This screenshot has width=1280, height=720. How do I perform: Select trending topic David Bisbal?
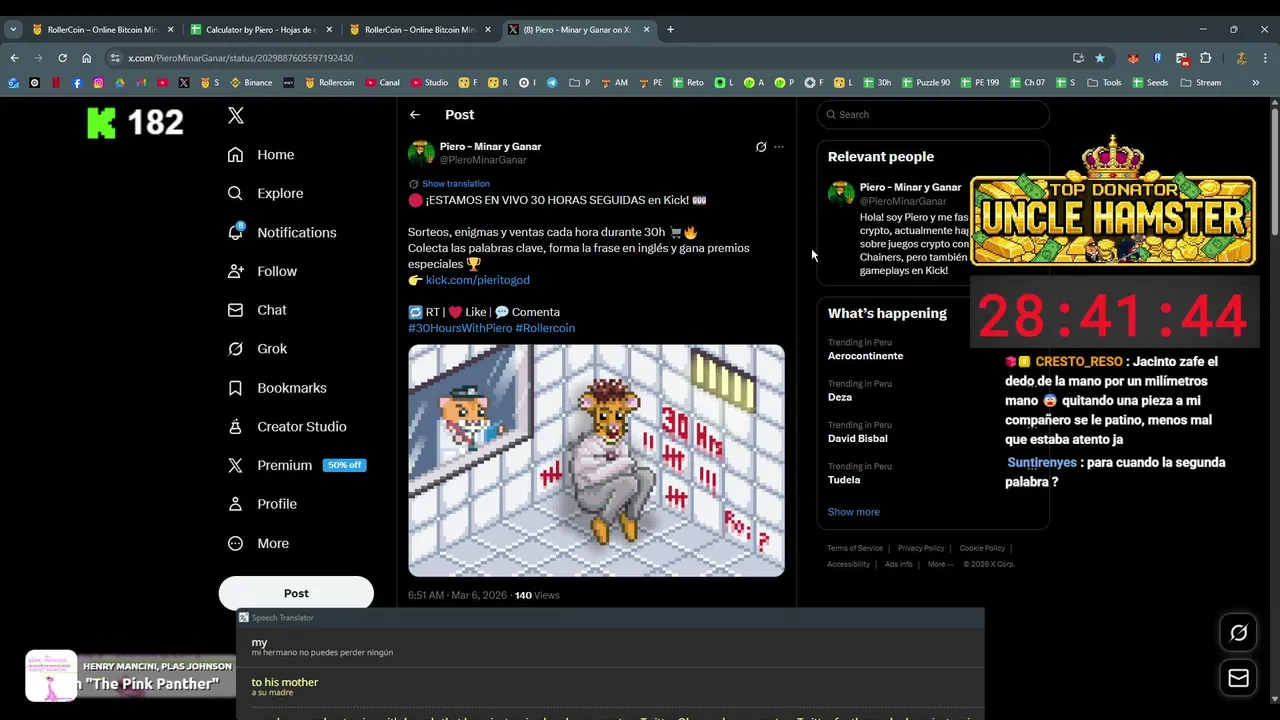pos(857,438)
